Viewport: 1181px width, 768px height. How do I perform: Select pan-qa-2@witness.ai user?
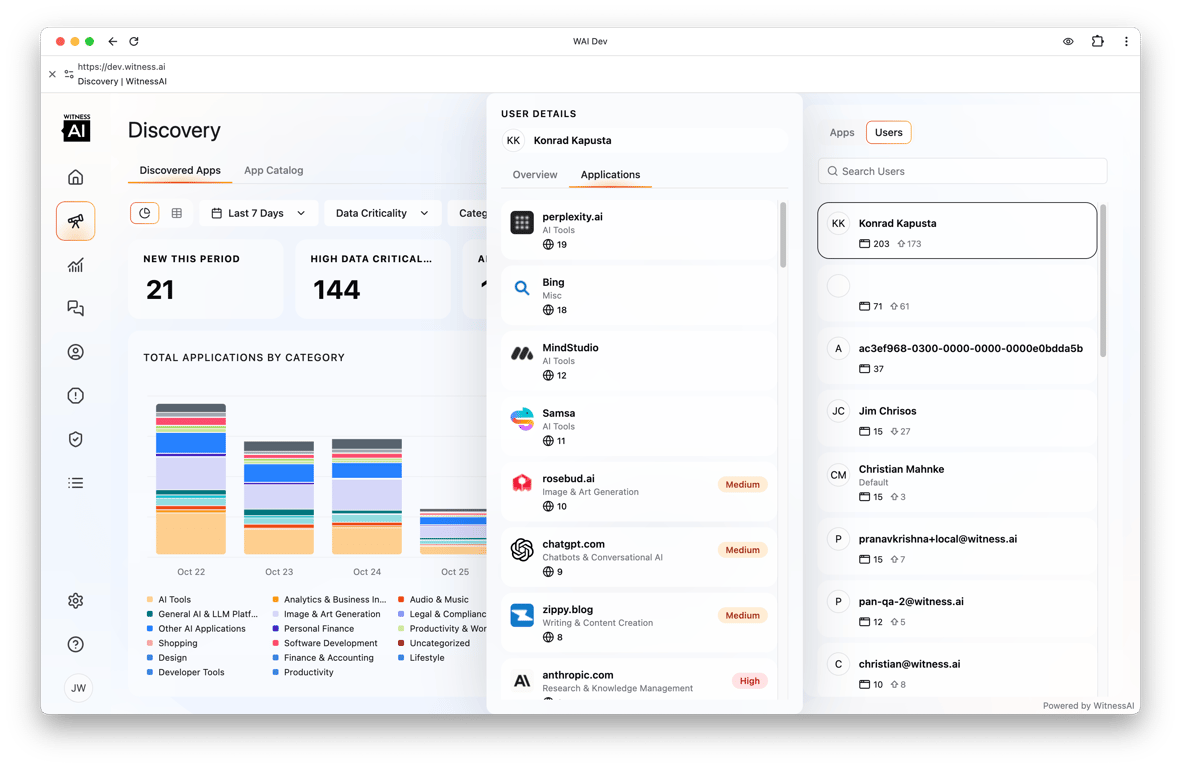click(957, 611)
